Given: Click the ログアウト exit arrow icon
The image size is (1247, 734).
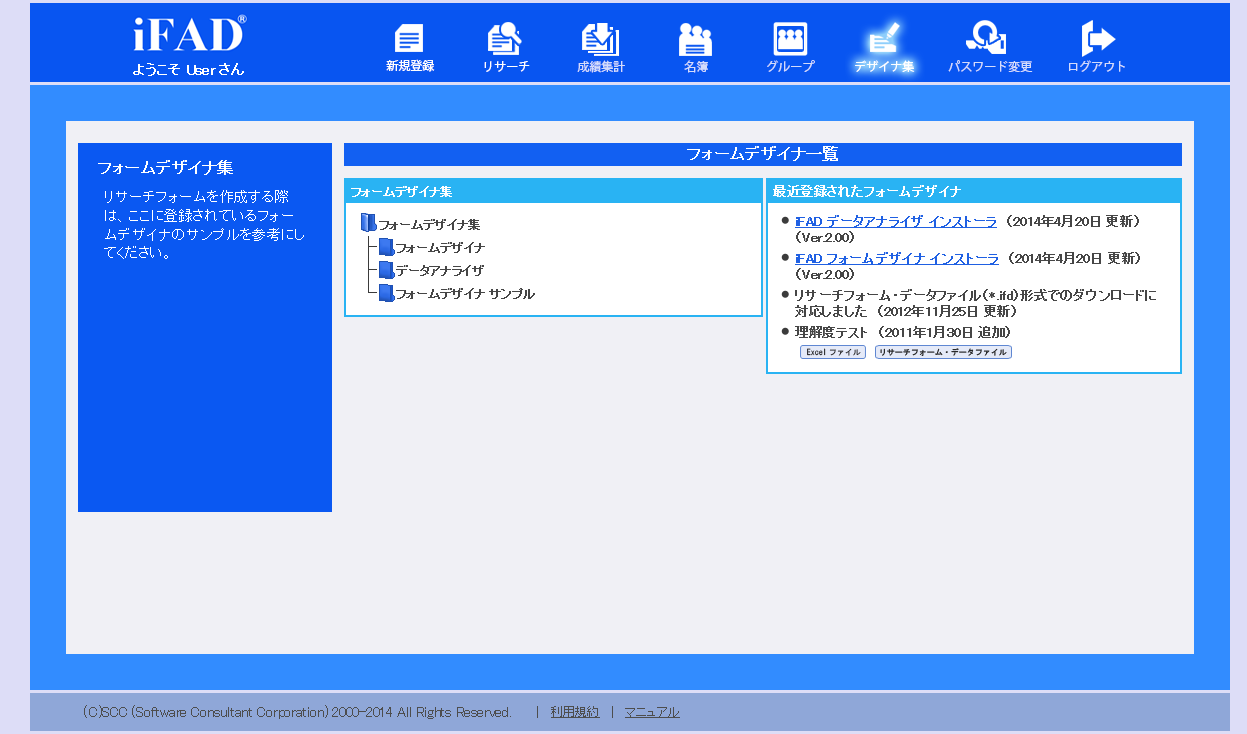Looking at the screenshot, I should 1097,39.
